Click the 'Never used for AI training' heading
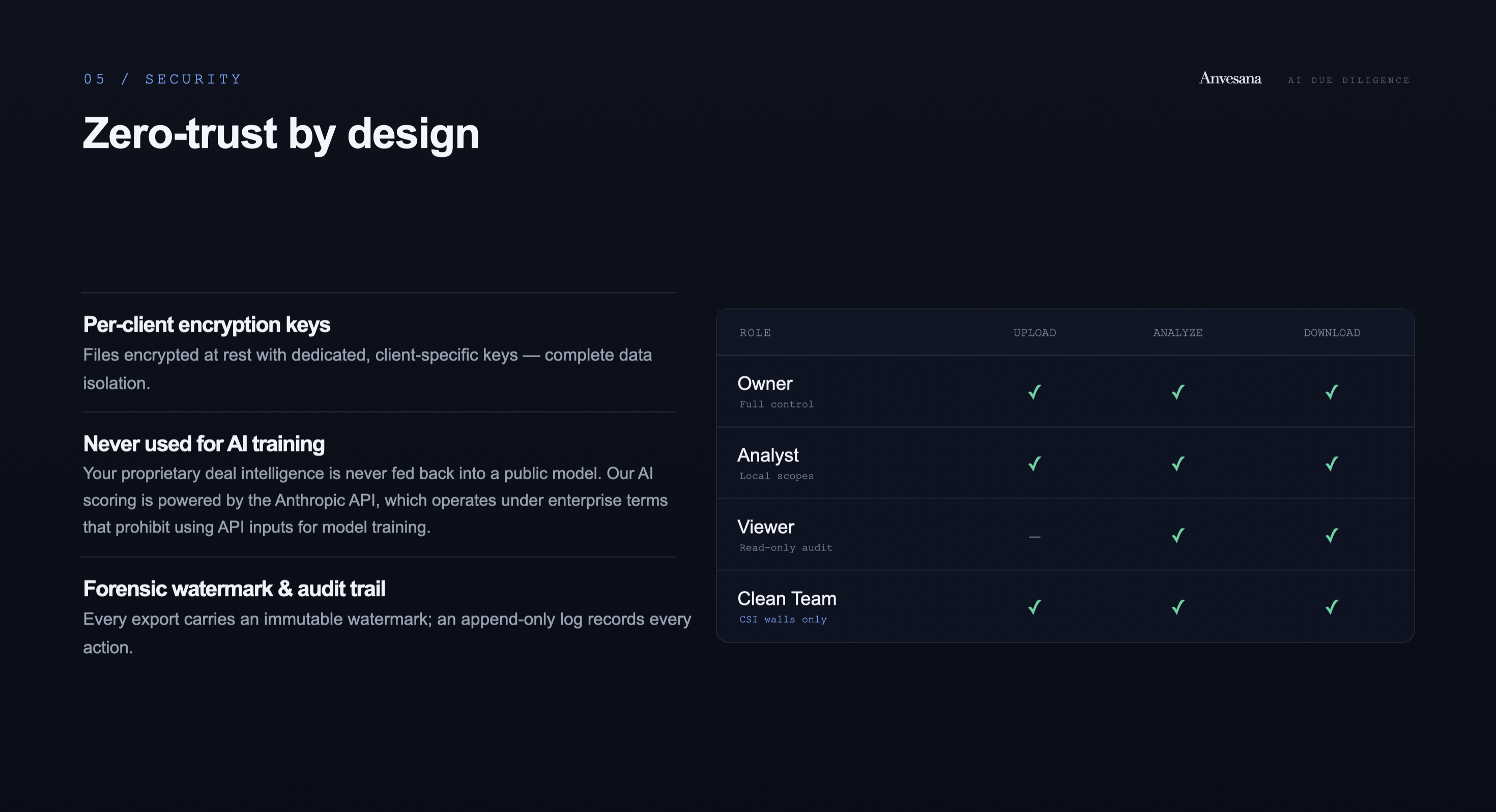Screen dimensions: 1496x812 pyautogui.click(x=204, y=444)
